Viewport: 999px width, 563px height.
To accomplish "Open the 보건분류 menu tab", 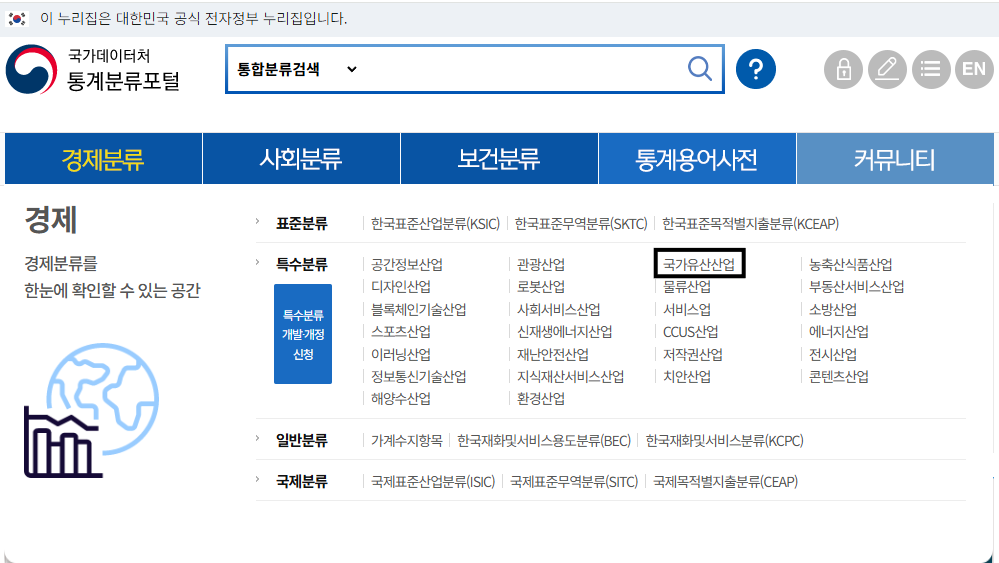I will click(499, 159).
